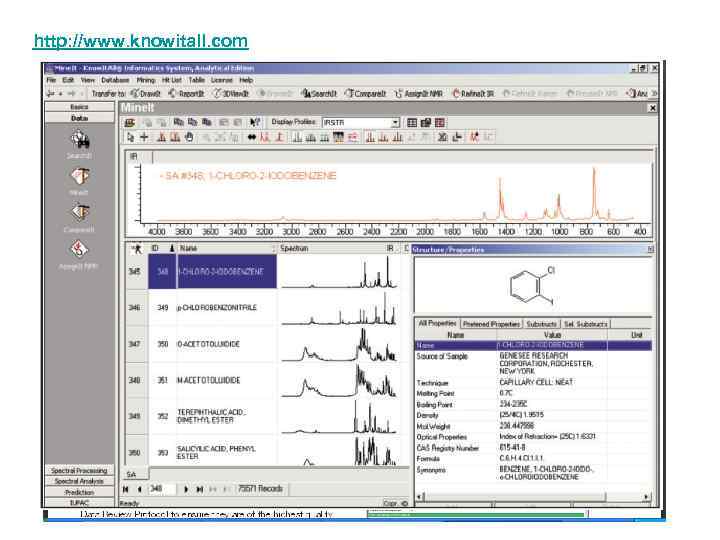Expand the Spectral Processing section
This screenshot has height=540, width=720.
coord(79,471)
